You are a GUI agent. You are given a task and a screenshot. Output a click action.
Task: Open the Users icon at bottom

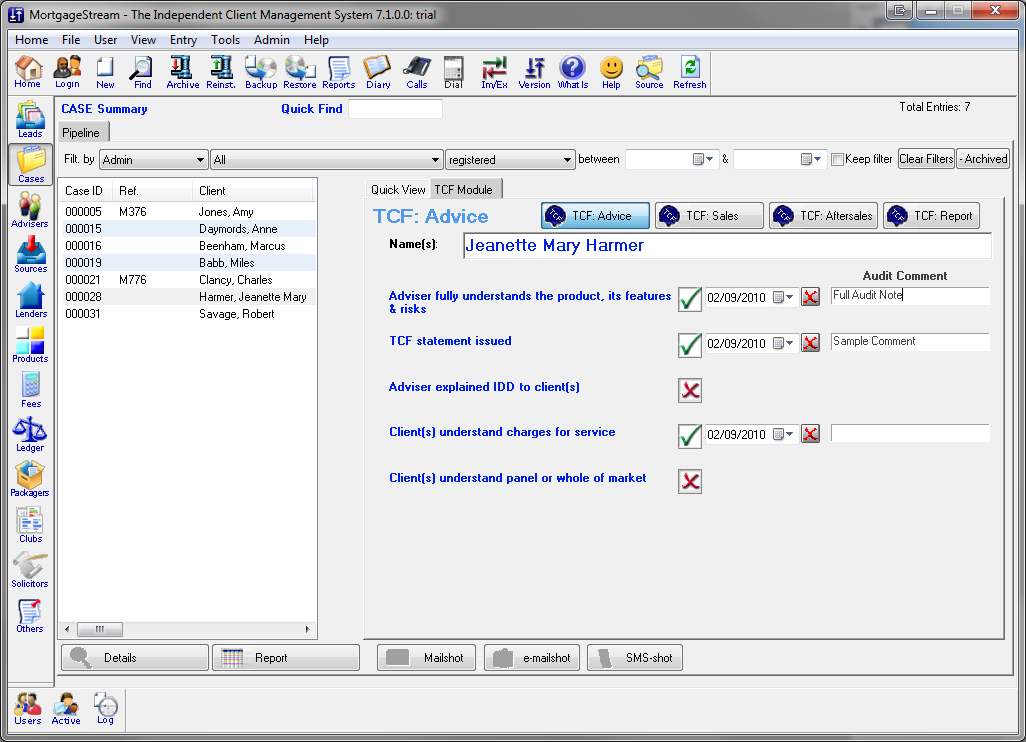point(27,709)
